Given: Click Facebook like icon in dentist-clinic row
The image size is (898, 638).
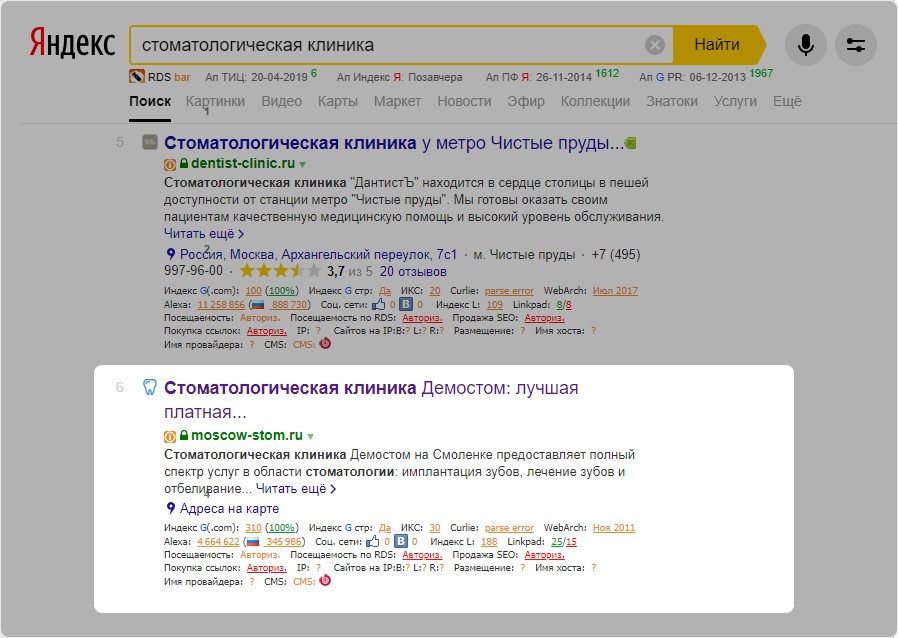Looking at the screenshot, I should click(379, 304).
